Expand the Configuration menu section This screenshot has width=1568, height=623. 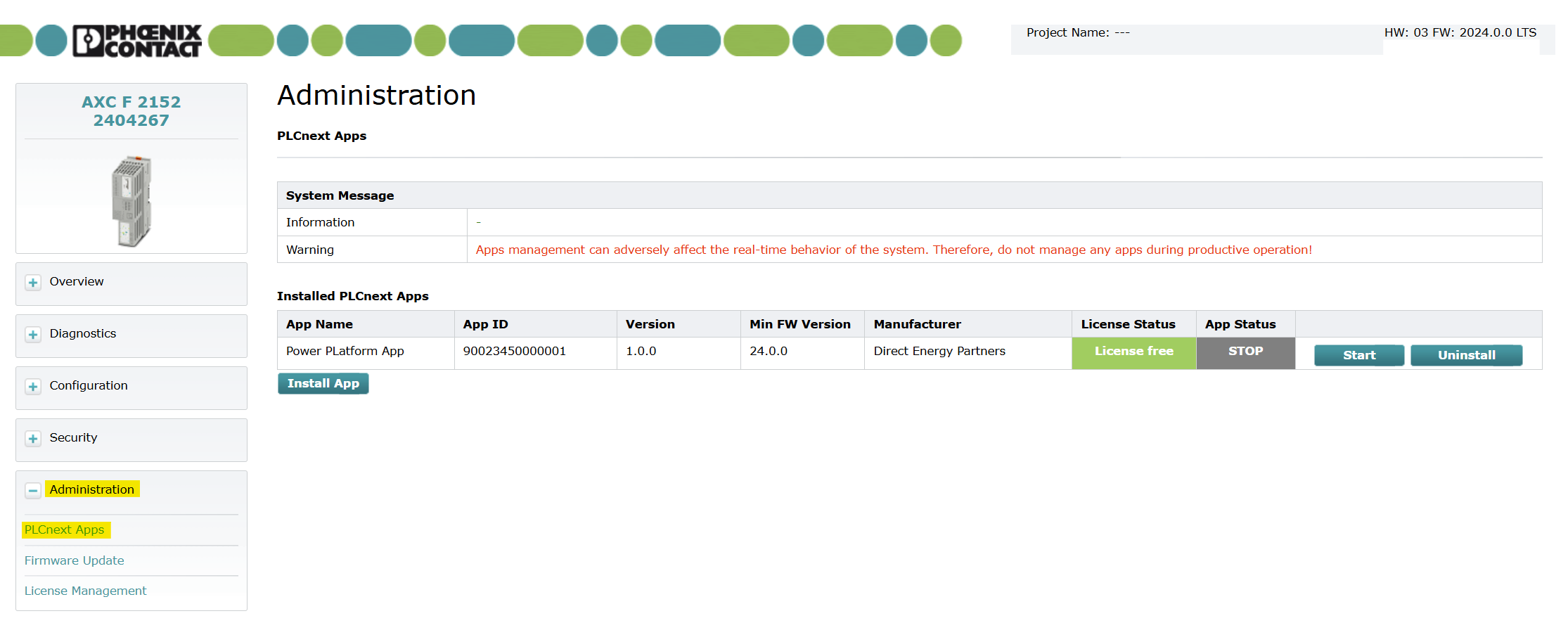tap(33, 387)
